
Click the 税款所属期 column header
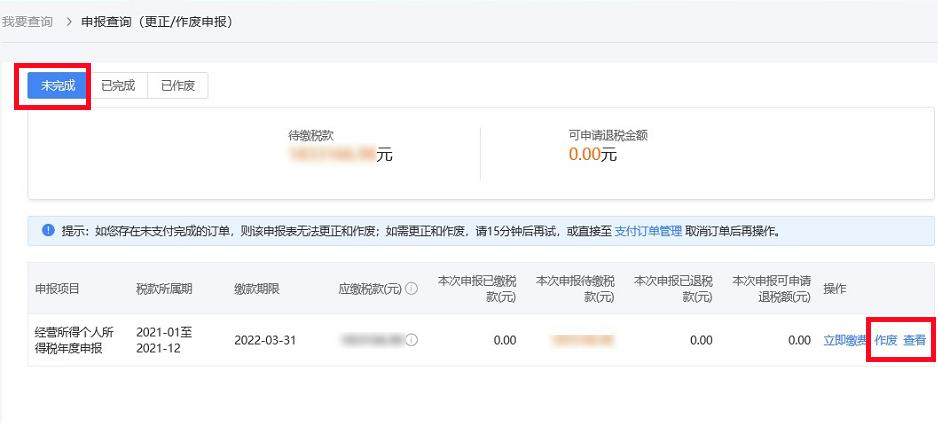164,289
